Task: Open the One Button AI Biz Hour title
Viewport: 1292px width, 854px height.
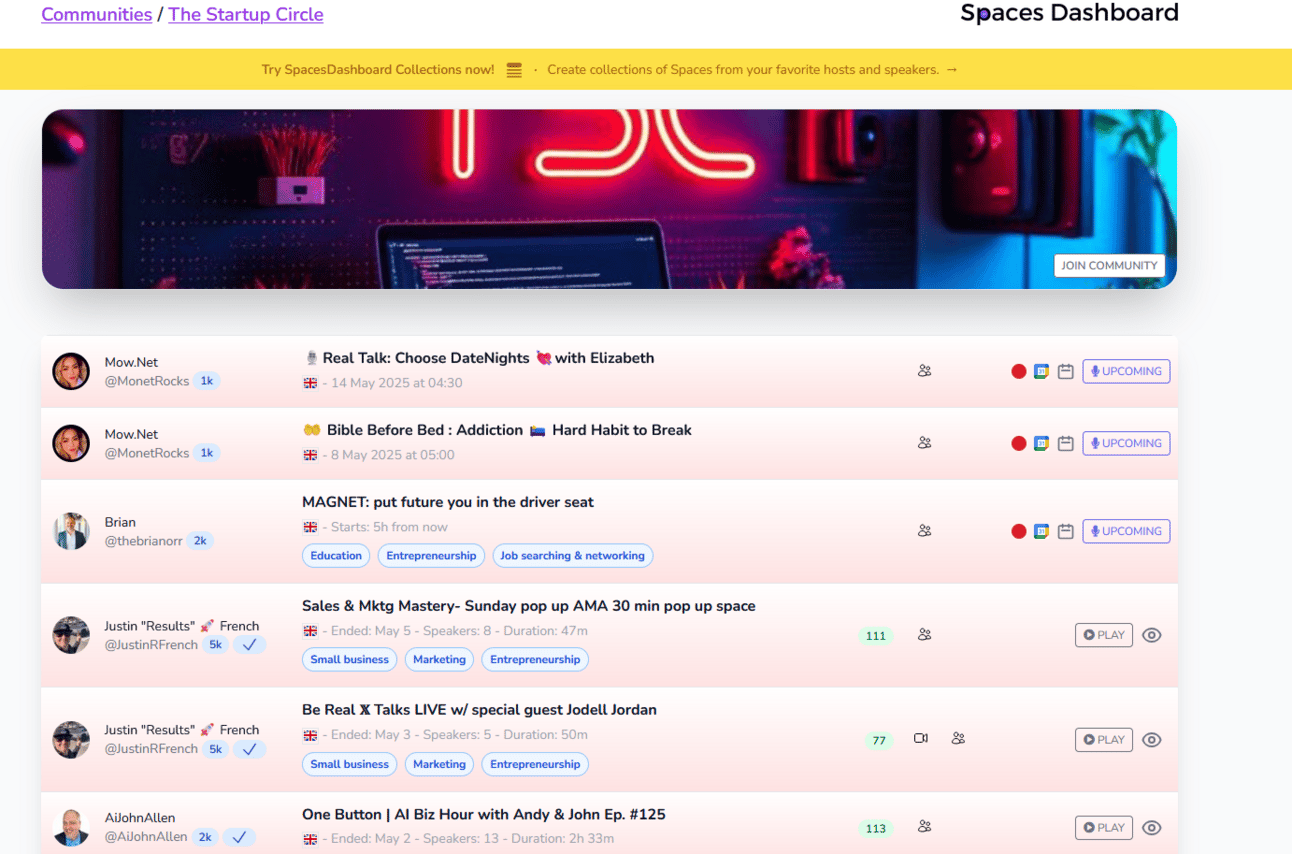Action: [x=484, y=815]
